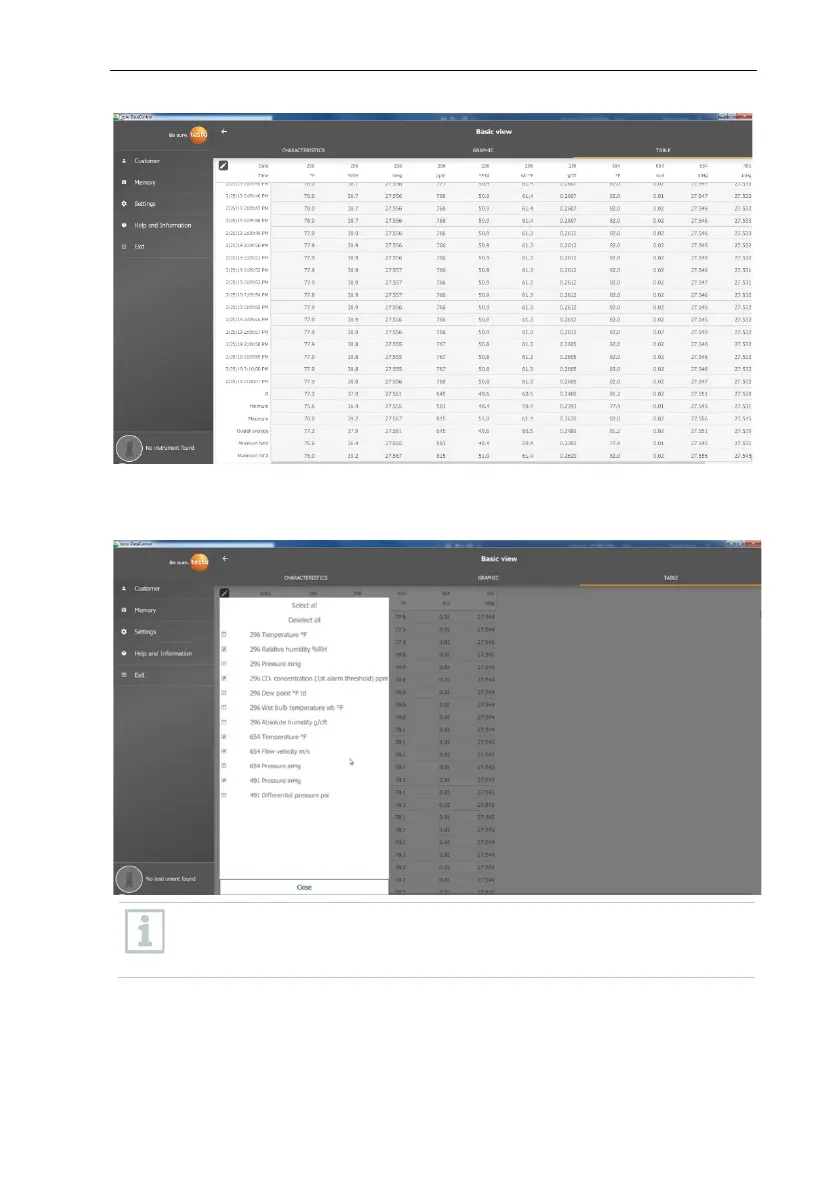Click Memory icon in the channel-list screenshot
Image resolution: width=839 pixels, height=1191 pixels.
(124, 610)
